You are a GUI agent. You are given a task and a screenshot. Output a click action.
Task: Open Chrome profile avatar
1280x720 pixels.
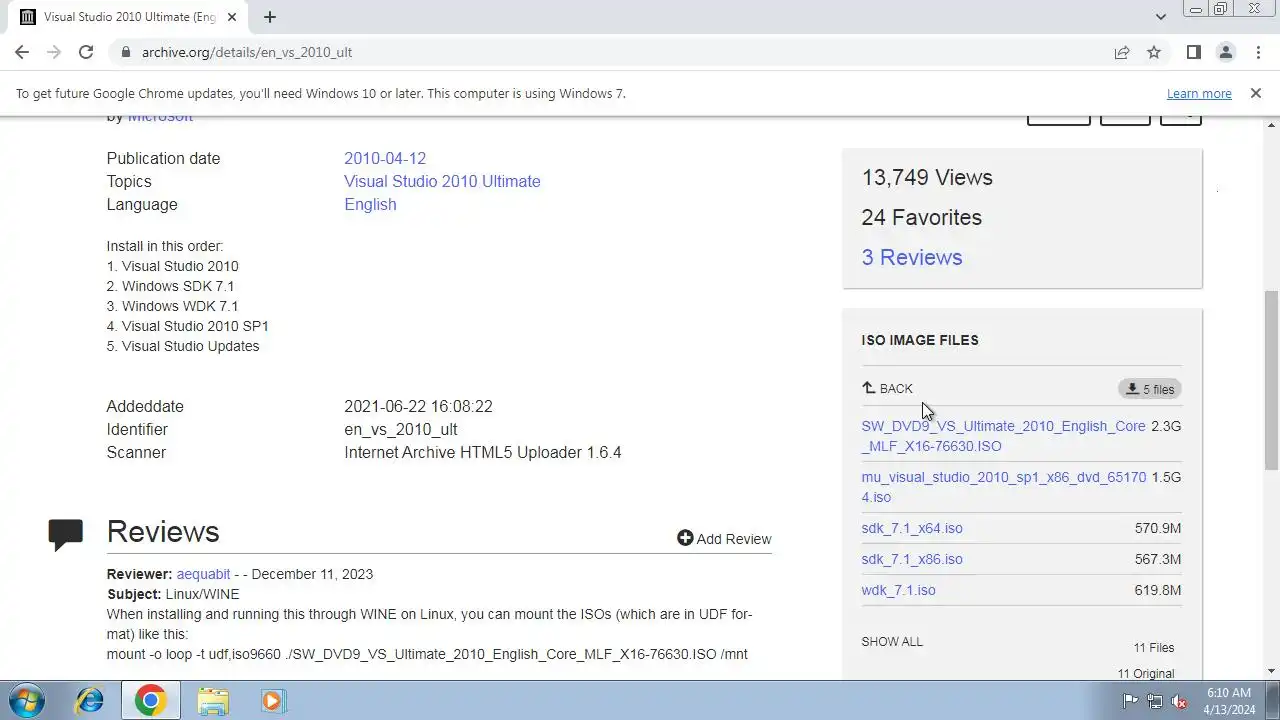[1225, 52]
